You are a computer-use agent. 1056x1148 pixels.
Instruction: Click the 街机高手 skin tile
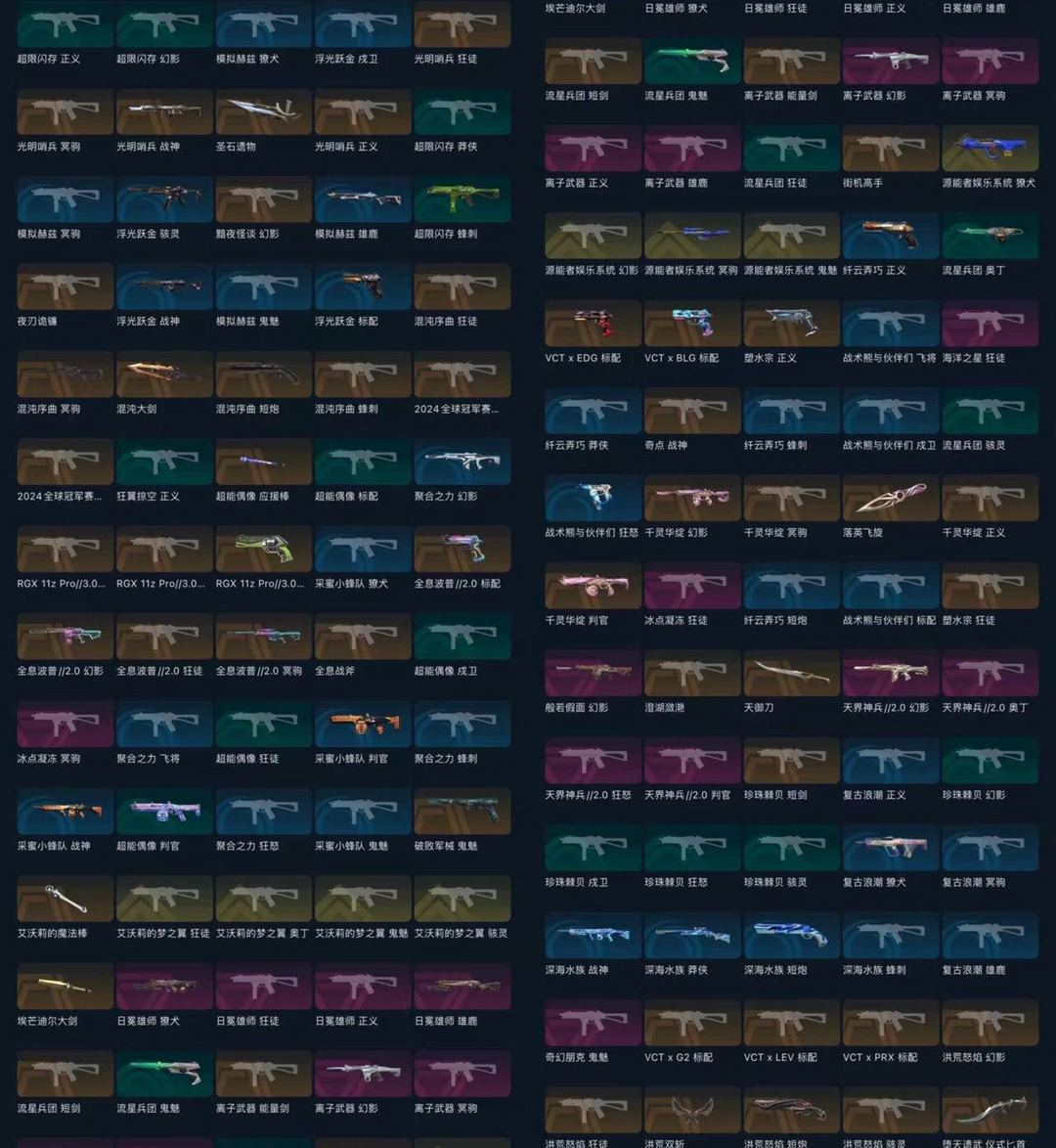tap(890, 149)
